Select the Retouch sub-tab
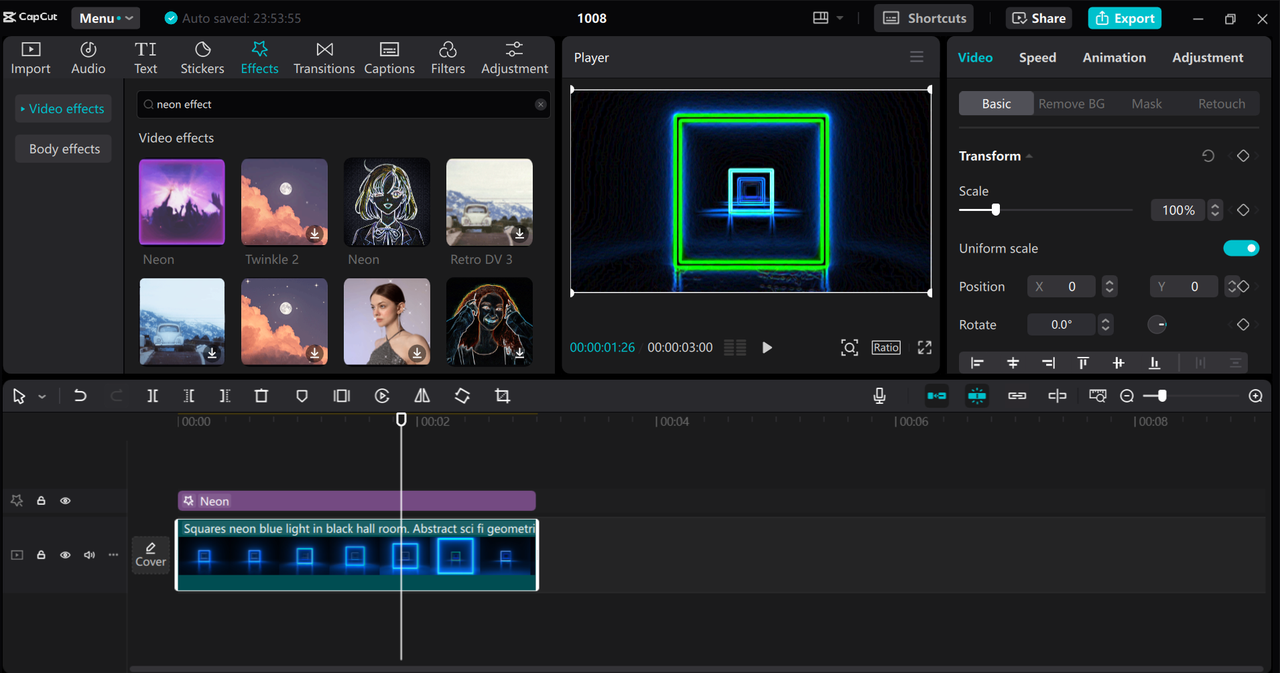The width and height of the screenshot is (1280, 673). click(x=1221, y=103)
